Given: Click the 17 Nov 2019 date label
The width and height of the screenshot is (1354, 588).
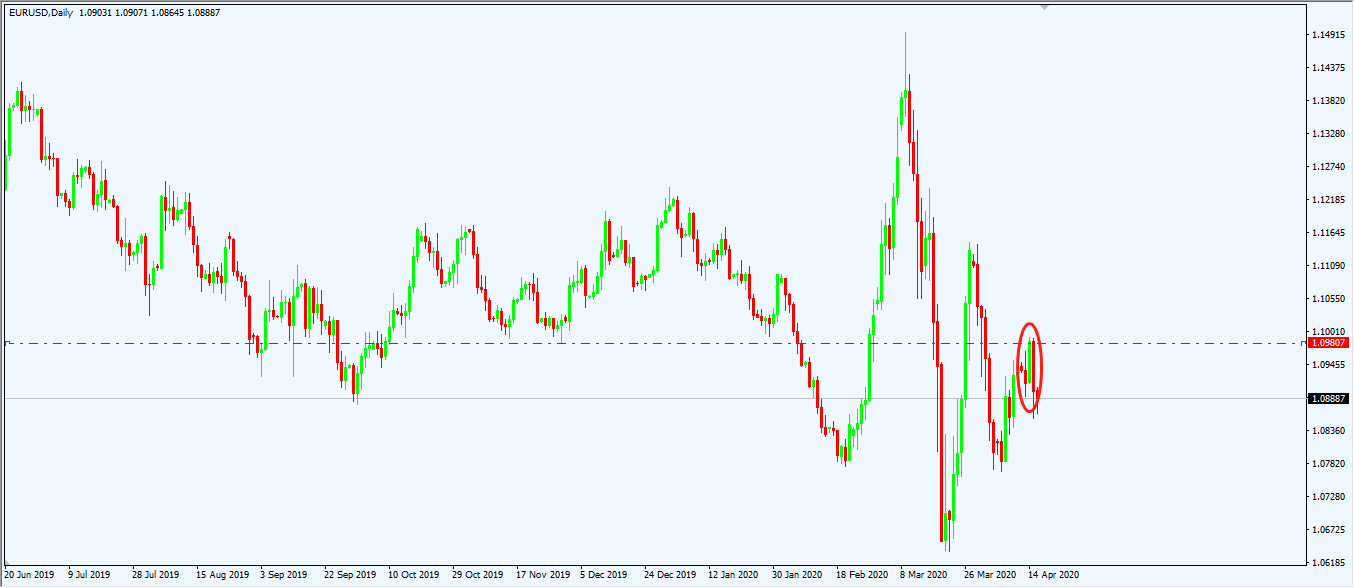Looking at the screenshot, I should pos(542,576).
